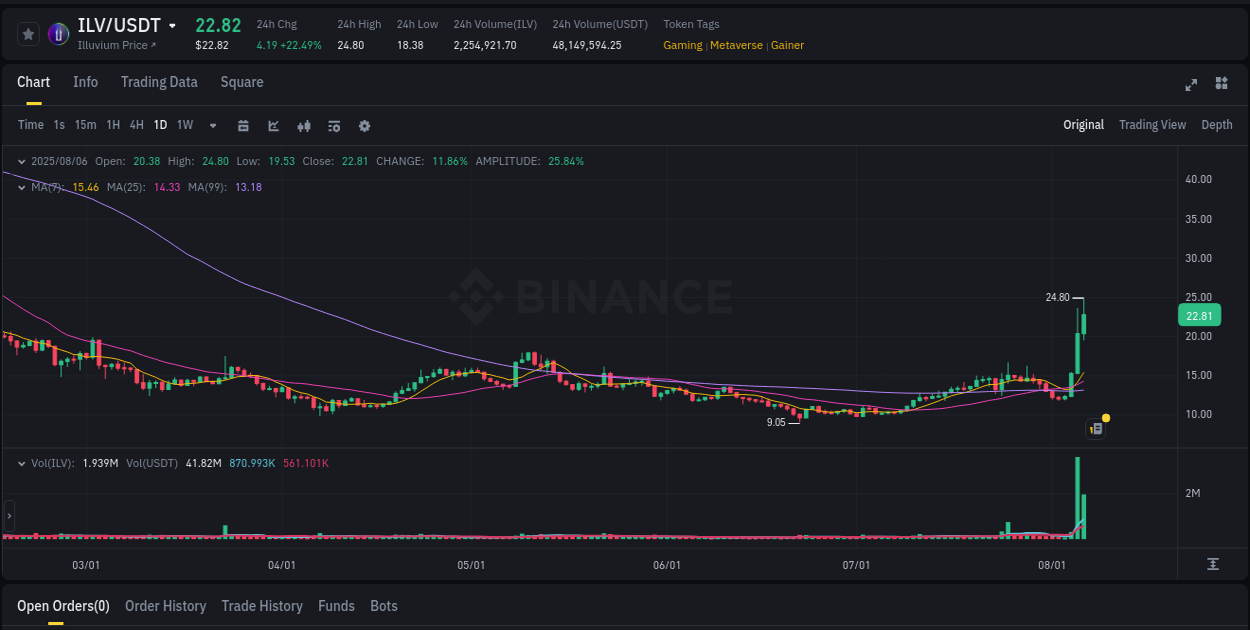Image resolution: width=1250 pixels, height=630 pixels.
Task: Open the chart settings gear
Action: [x=364, y=126]
